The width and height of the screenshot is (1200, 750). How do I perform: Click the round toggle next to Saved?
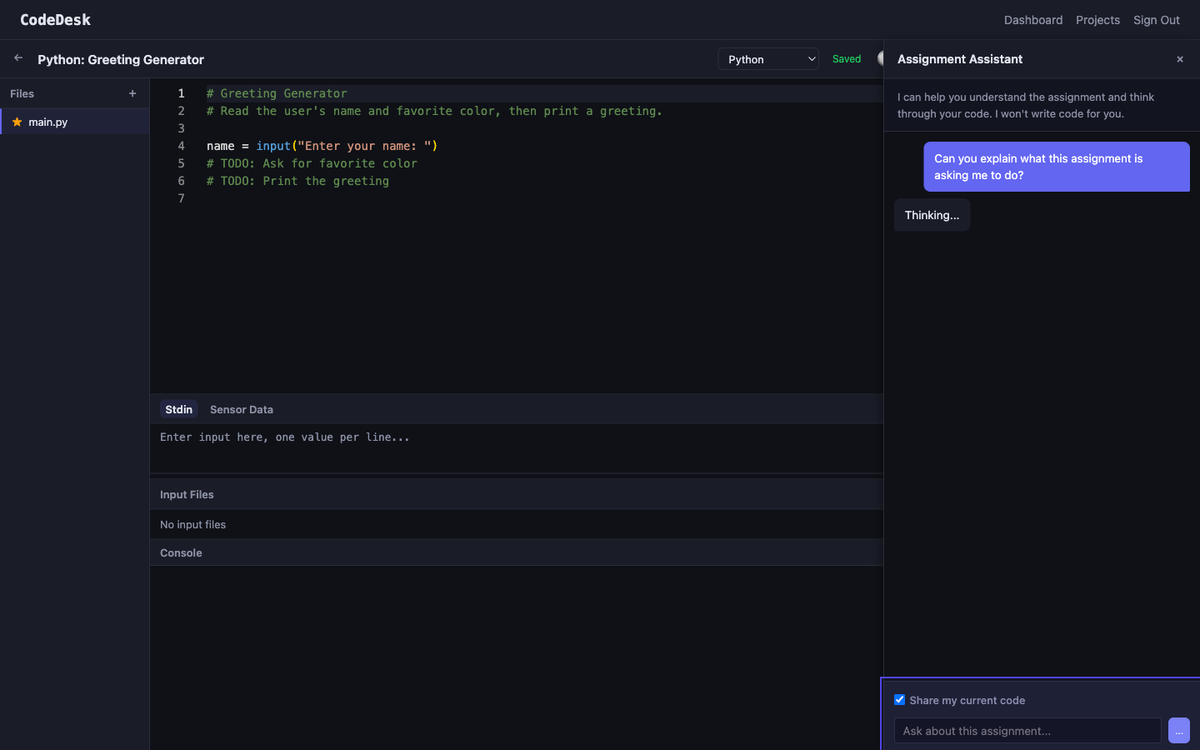pos(881,59)
